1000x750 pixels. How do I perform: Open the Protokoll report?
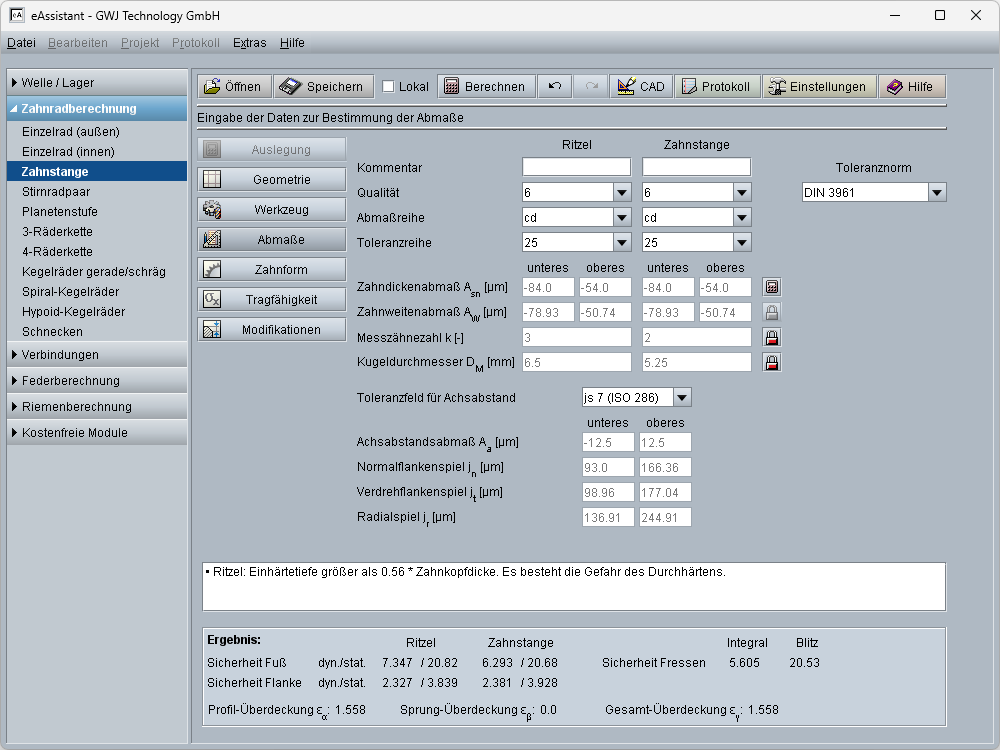click(x=716, y=87)
